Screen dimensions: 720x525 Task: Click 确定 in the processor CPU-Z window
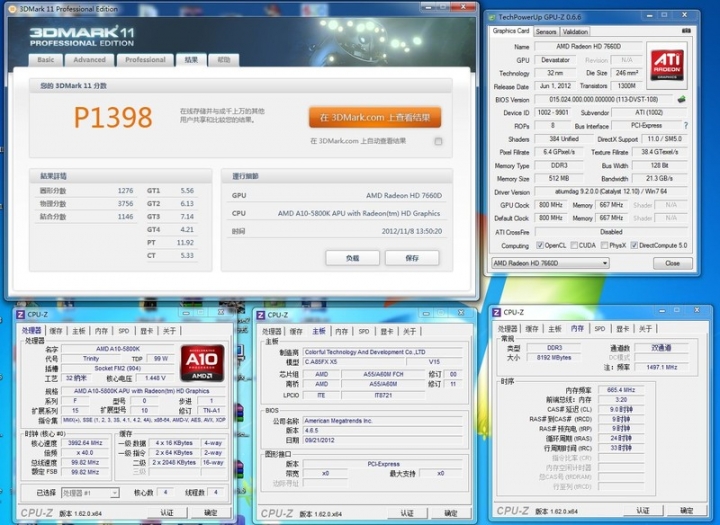(211, 513)
